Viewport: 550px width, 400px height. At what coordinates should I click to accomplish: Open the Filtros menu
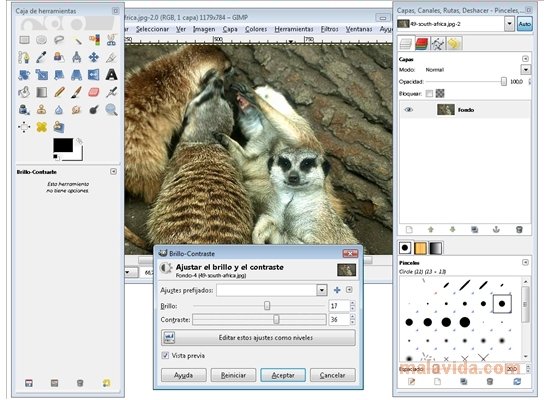tap(329, 29)
